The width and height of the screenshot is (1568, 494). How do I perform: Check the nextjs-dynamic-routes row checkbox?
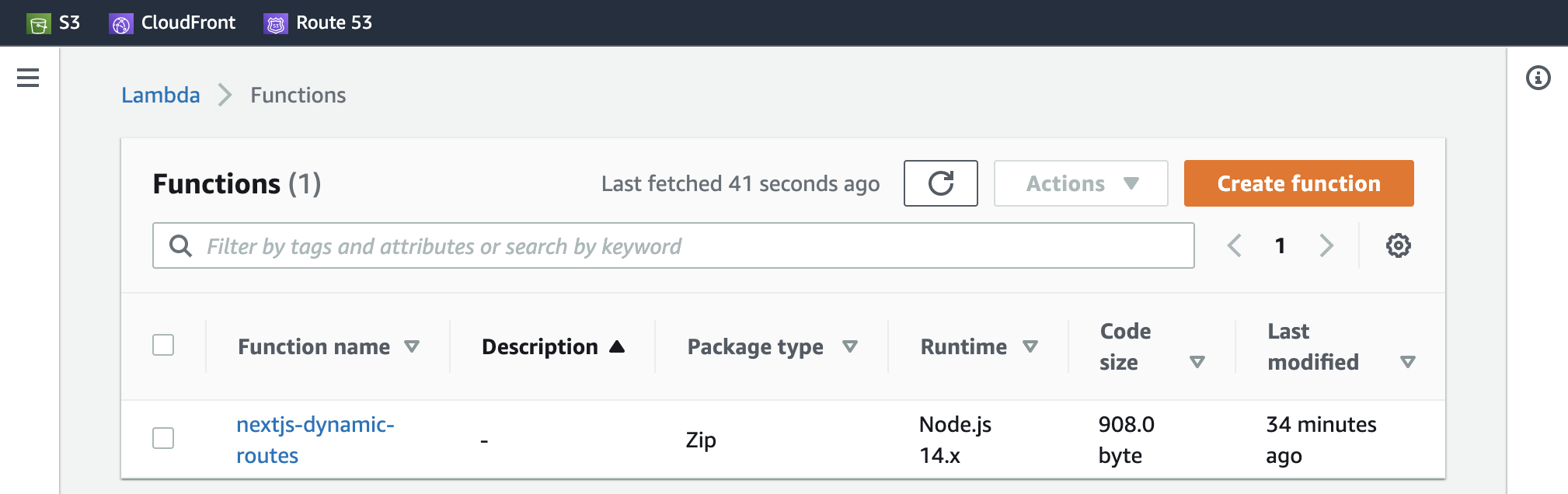pos(163,438)
